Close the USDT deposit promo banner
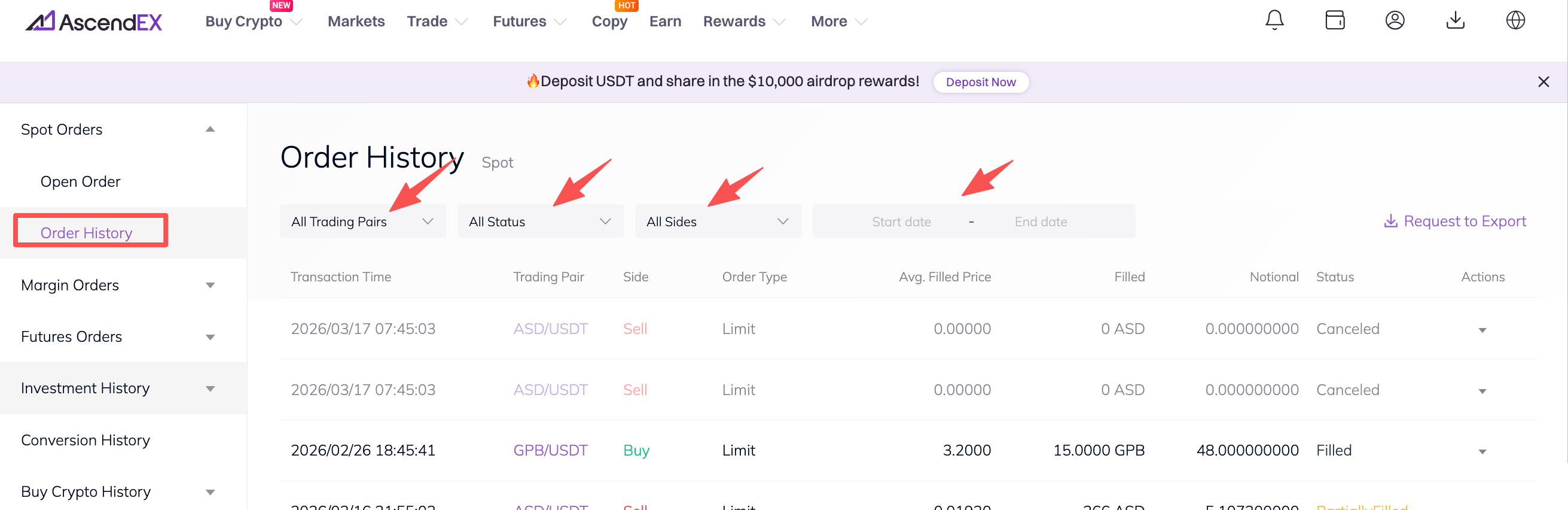Screen dimensions: 1568x510 click(x=1543, y=82)
